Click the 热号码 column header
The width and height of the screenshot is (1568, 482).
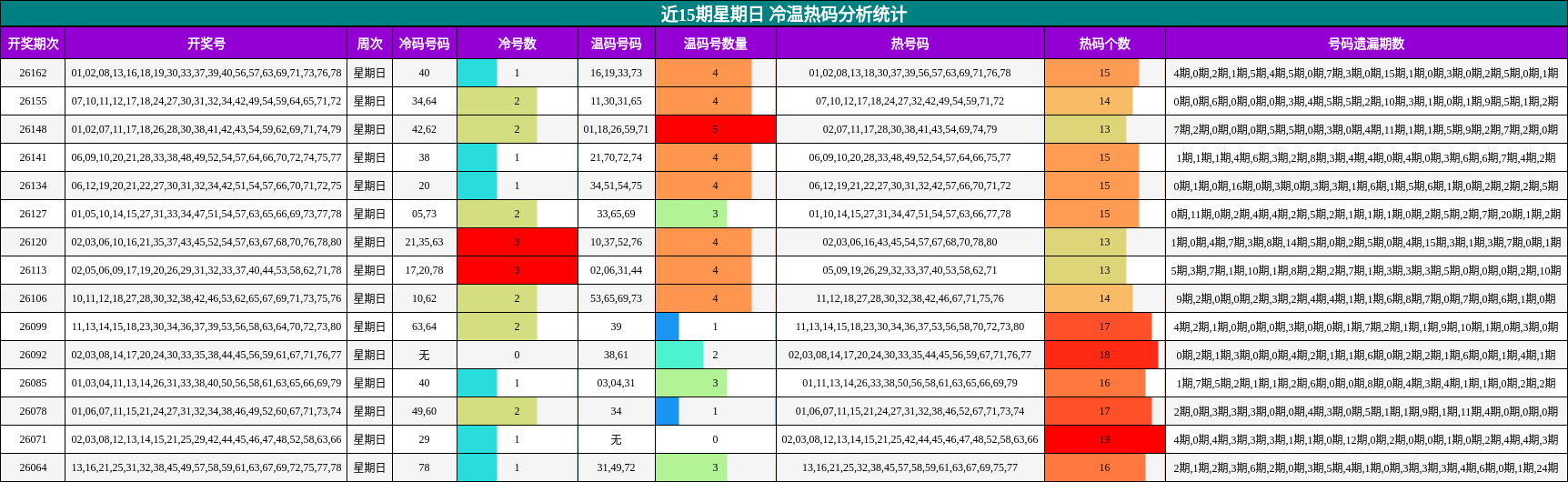point(910,44)
